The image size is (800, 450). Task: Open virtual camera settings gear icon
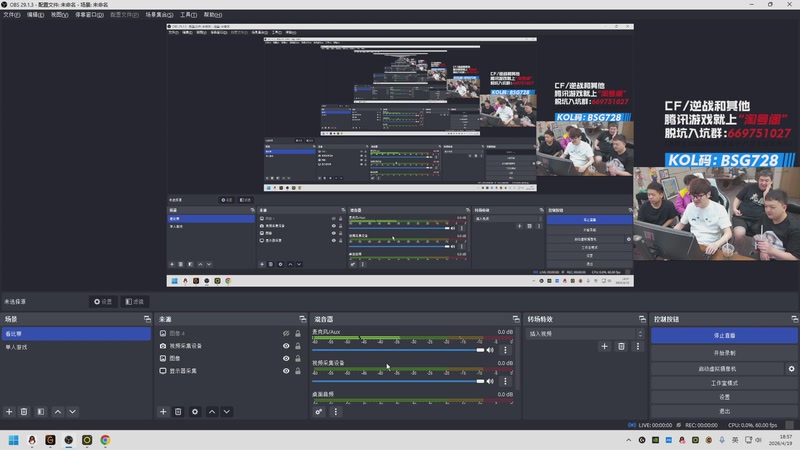click(791, 368)
